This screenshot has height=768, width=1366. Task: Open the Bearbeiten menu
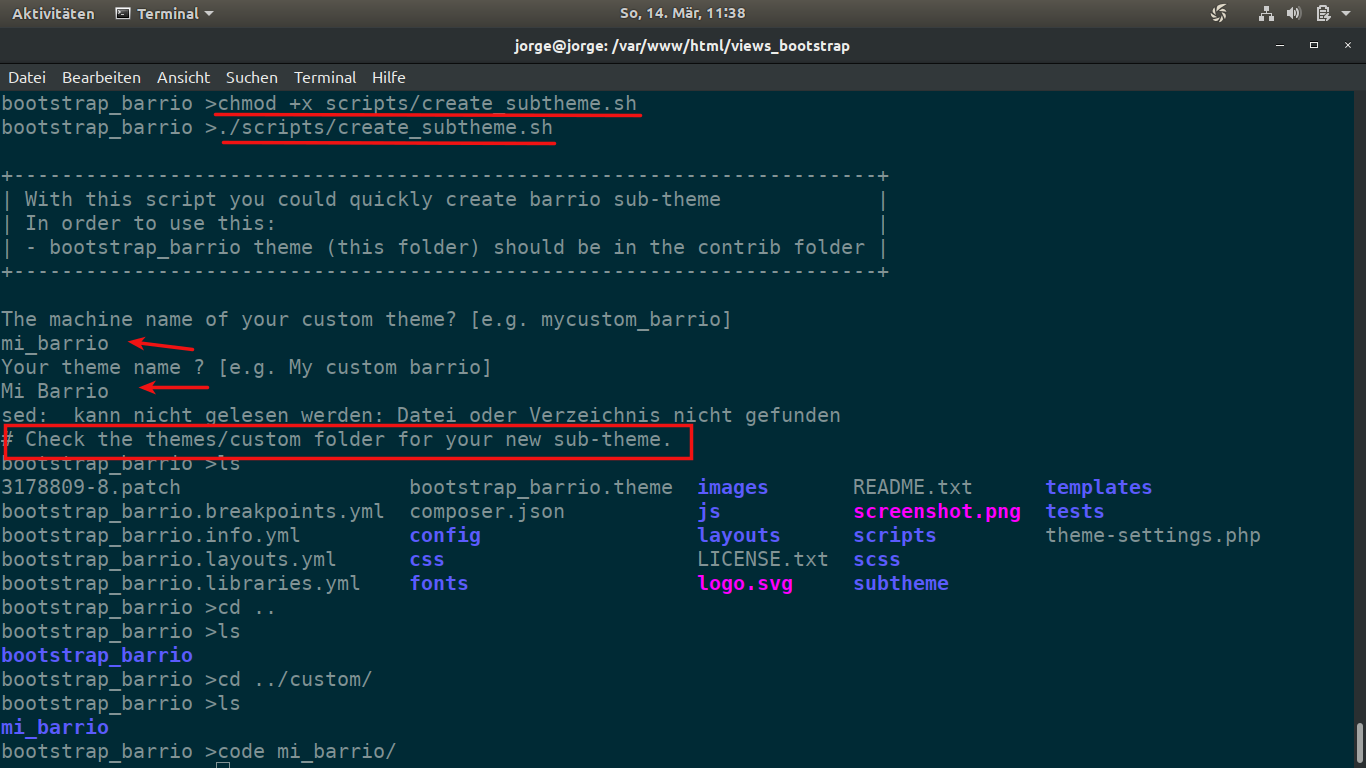[101, 77]
